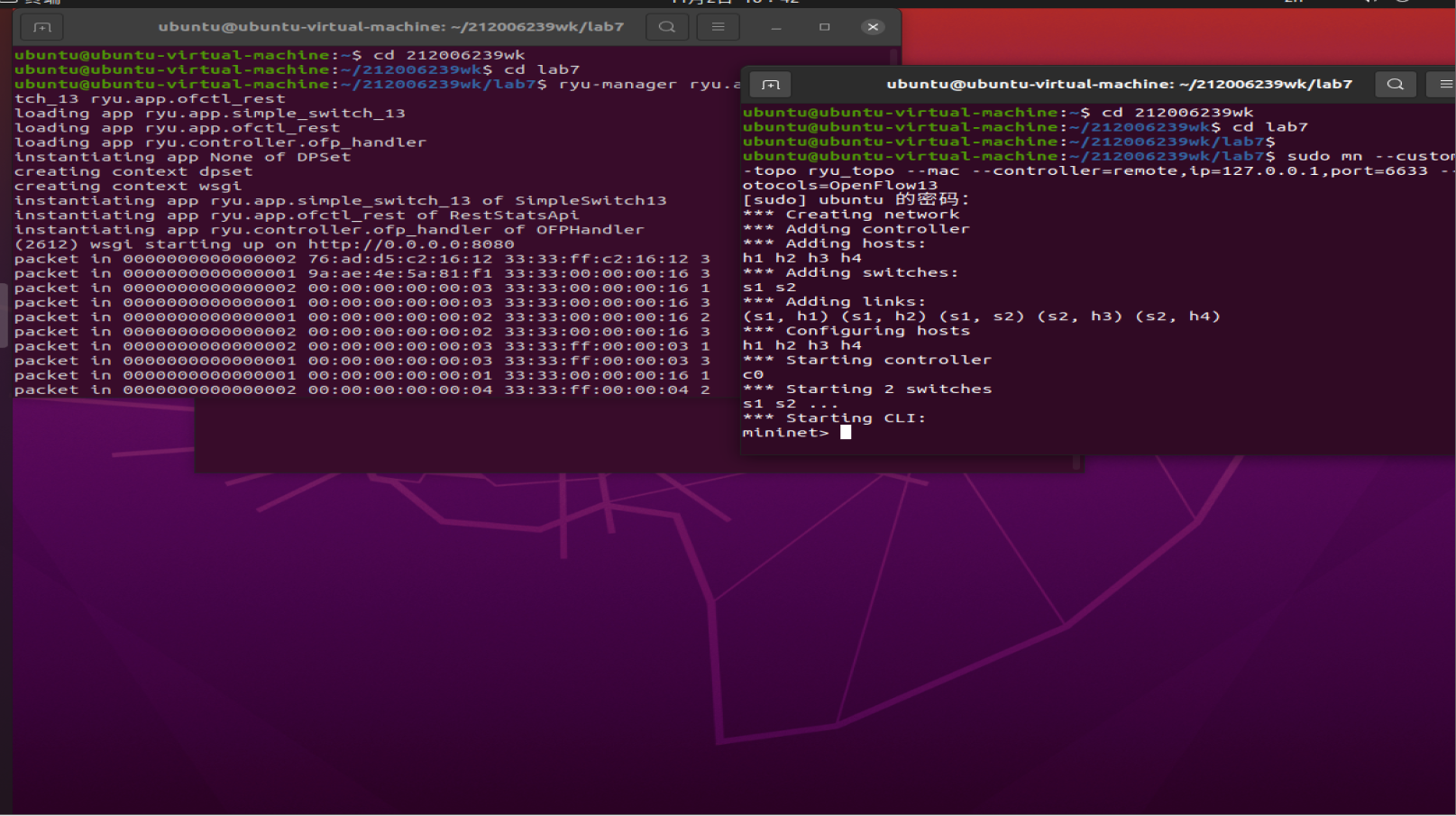Click the line "loading app ryu.controller.ofp_handler"

(221, 142)
